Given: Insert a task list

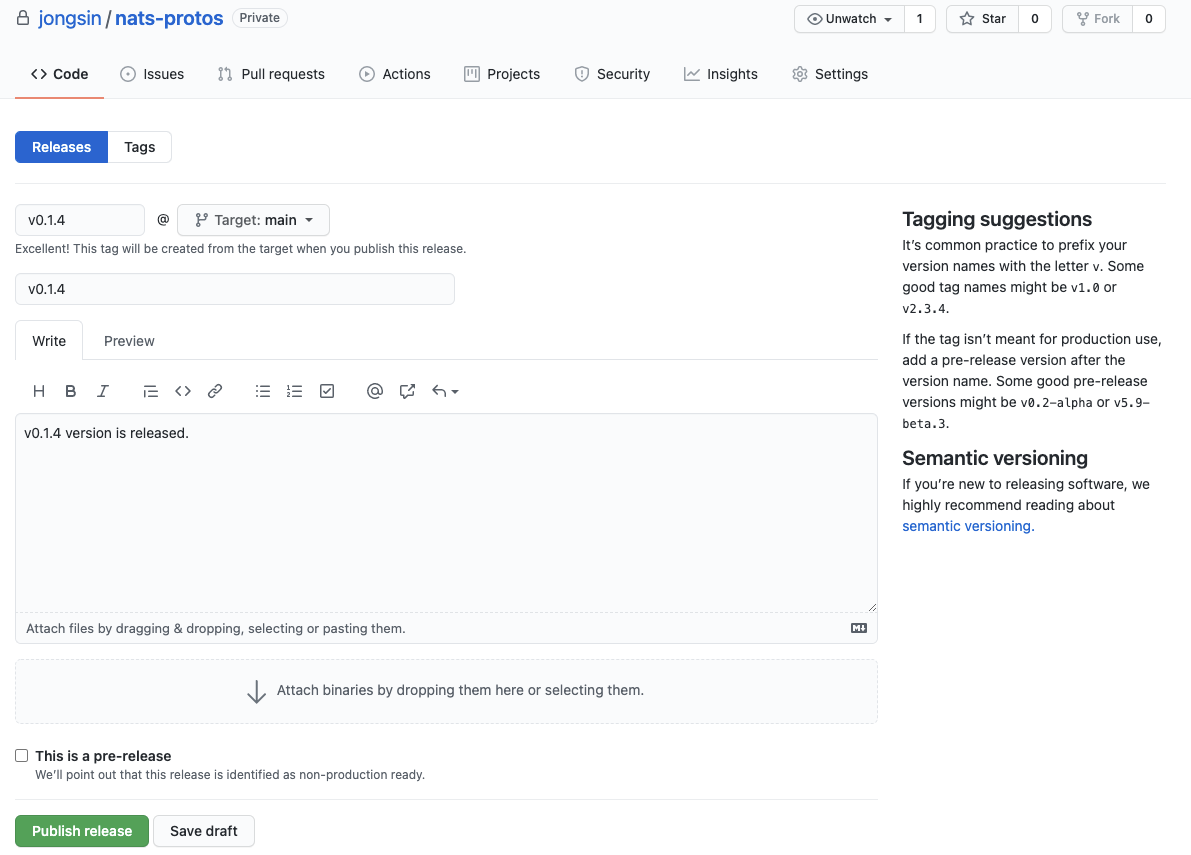Looking at the screenshot, I should [327, 391].
